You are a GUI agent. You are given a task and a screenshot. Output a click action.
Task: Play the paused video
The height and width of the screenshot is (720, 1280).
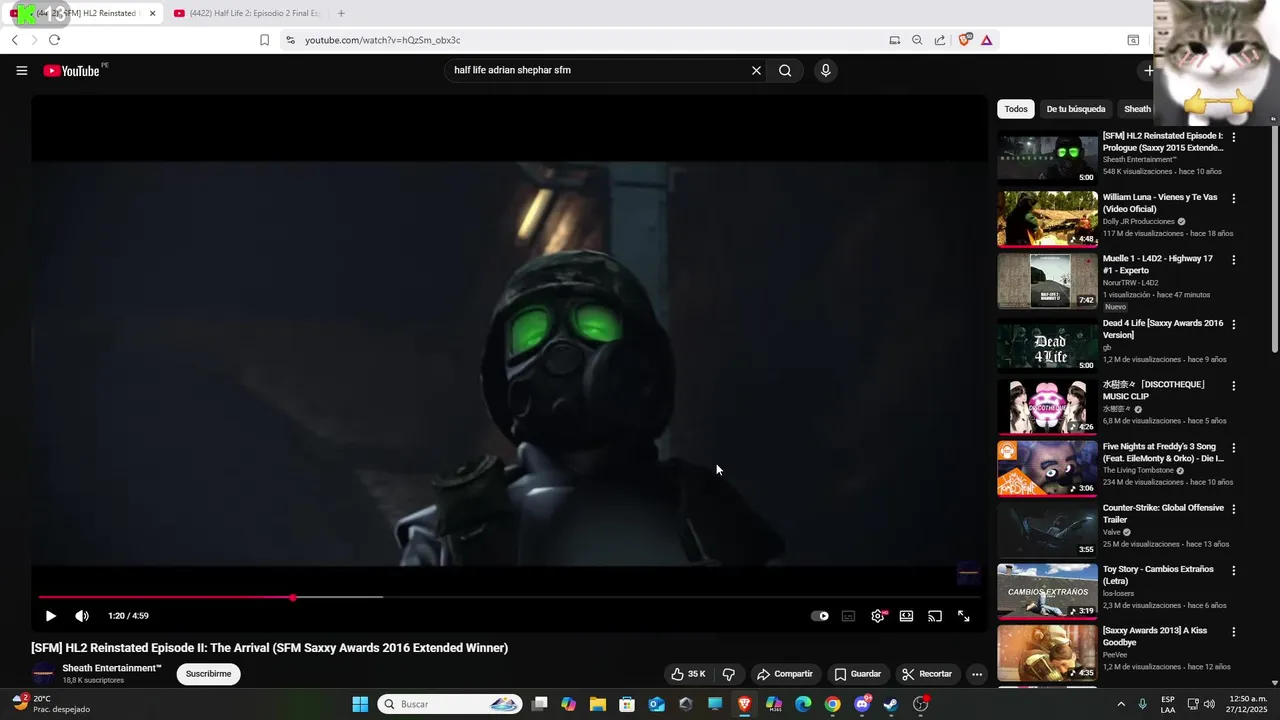click(51, 616)
